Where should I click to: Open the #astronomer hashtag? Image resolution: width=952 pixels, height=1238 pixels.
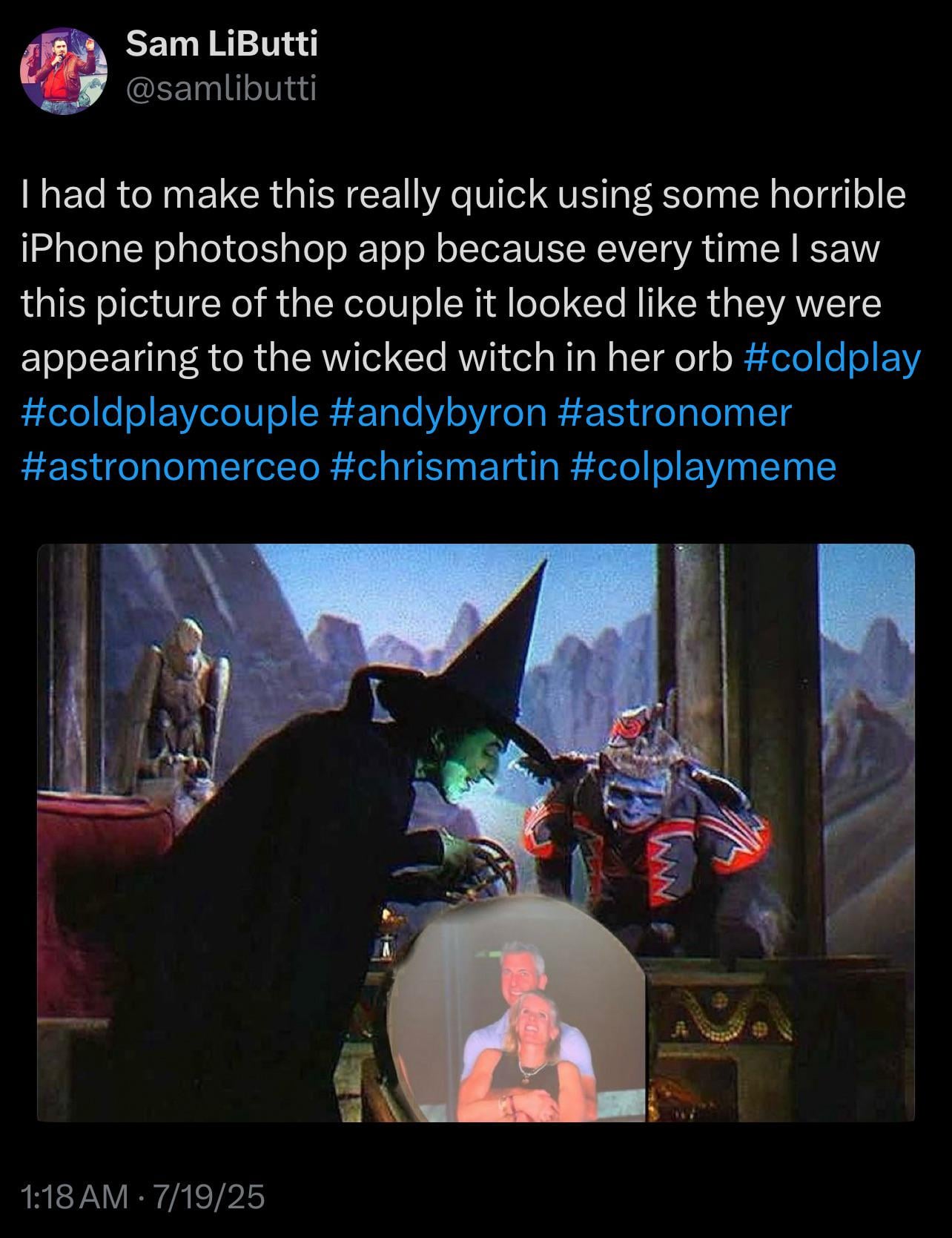(672, 412)
